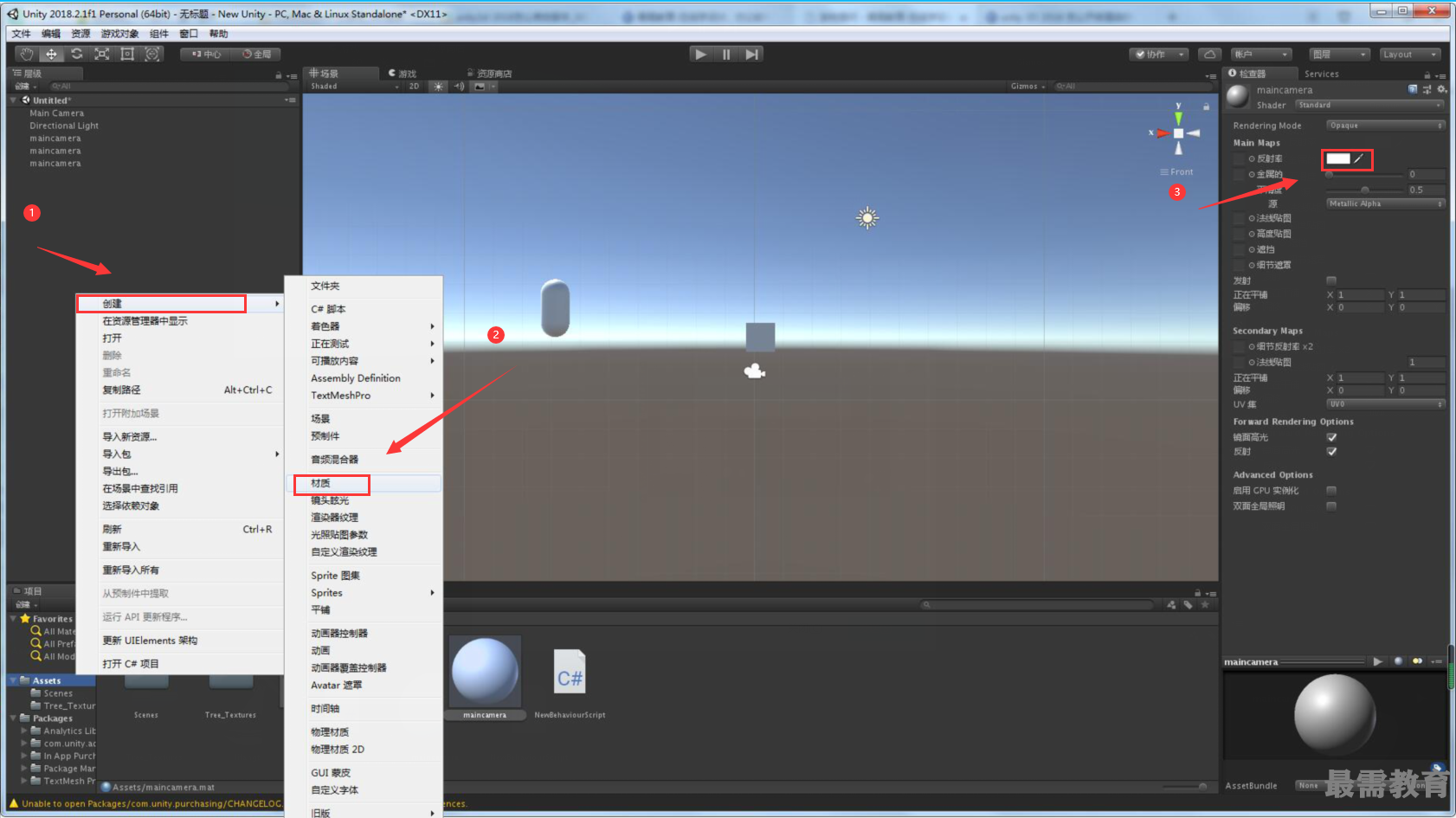Screen dimensions: 1456x818
Task: Click albedo color swatch
Action: pos(1338,158)
